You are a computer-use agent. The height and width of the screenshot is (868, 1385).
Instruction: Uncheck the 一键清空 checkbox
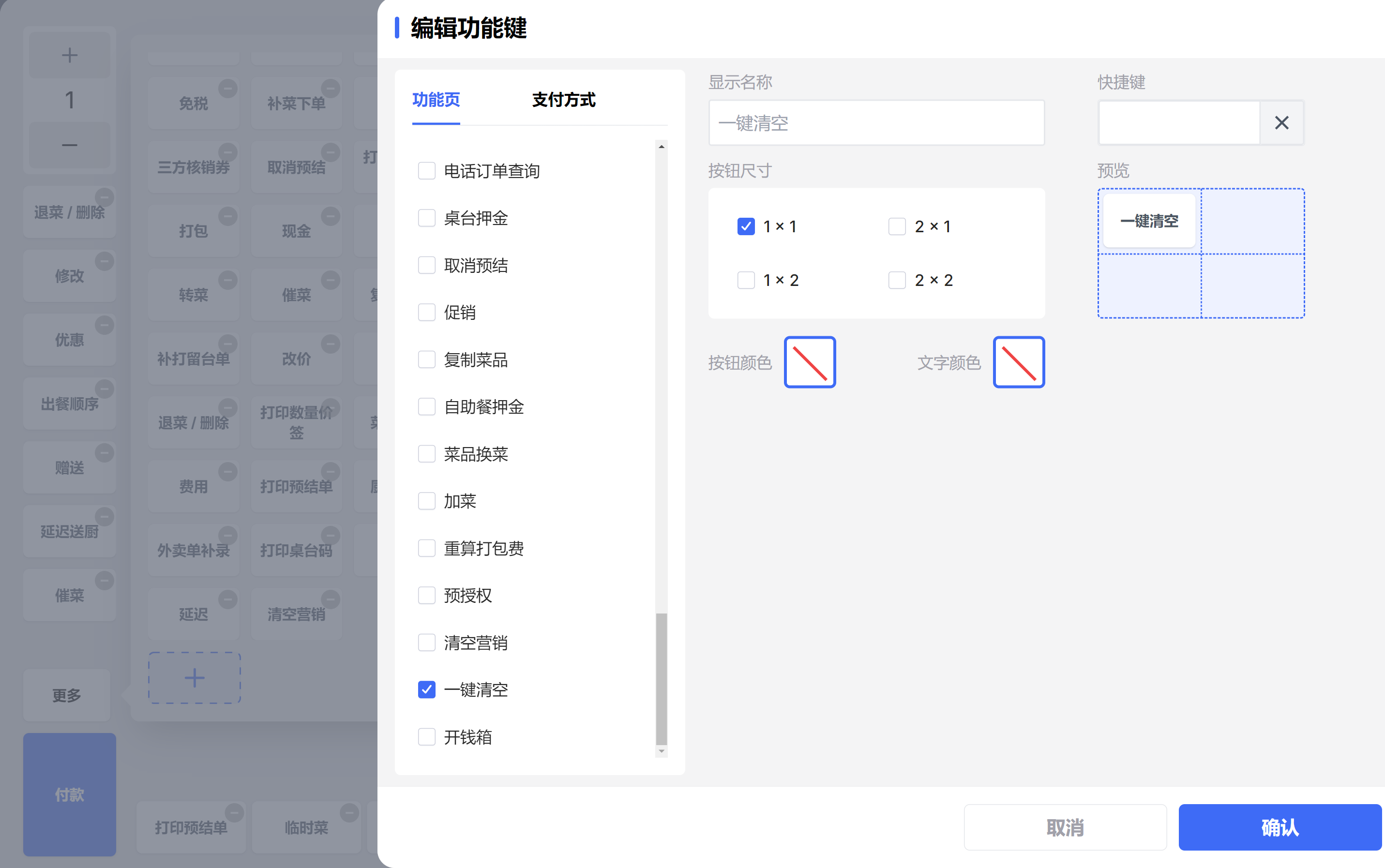click(x=427, y=689)
